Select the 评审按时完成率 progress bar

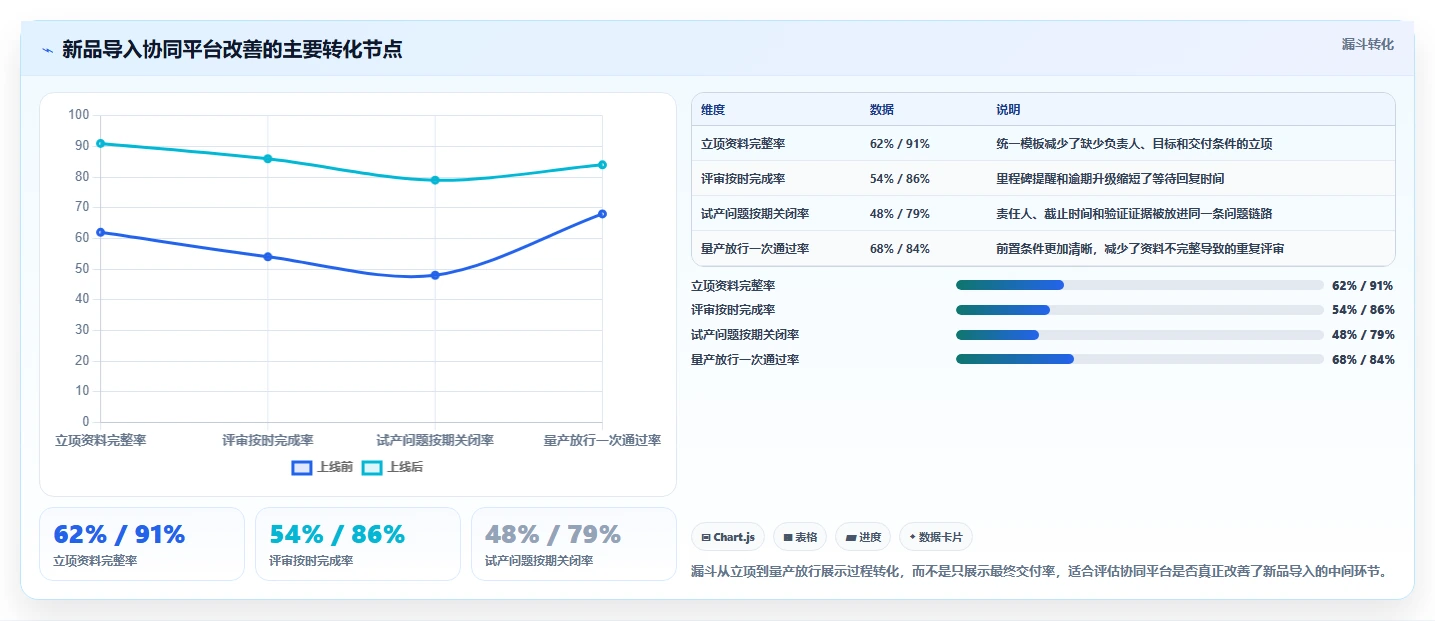(x=1140, y=310)
